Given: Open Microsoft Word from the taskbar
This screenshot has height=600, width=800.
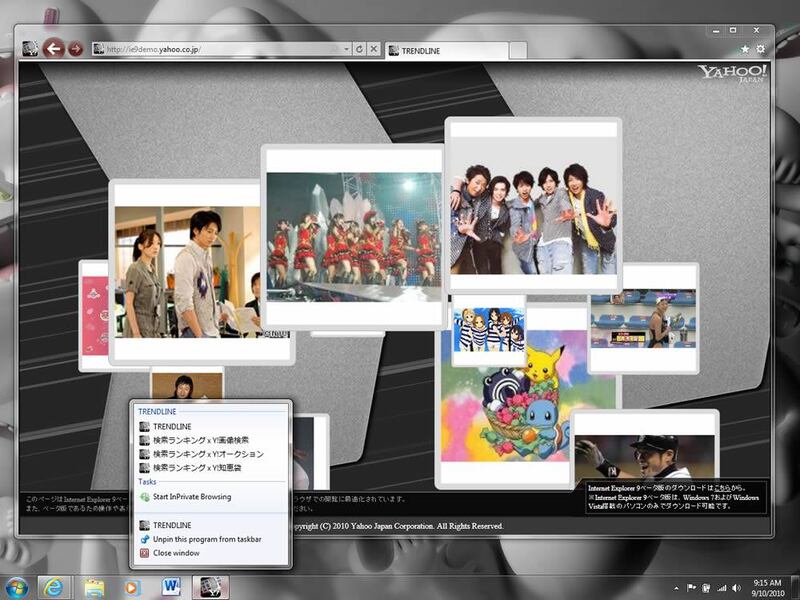Looking at the screenshot, I should click(169, 586).
